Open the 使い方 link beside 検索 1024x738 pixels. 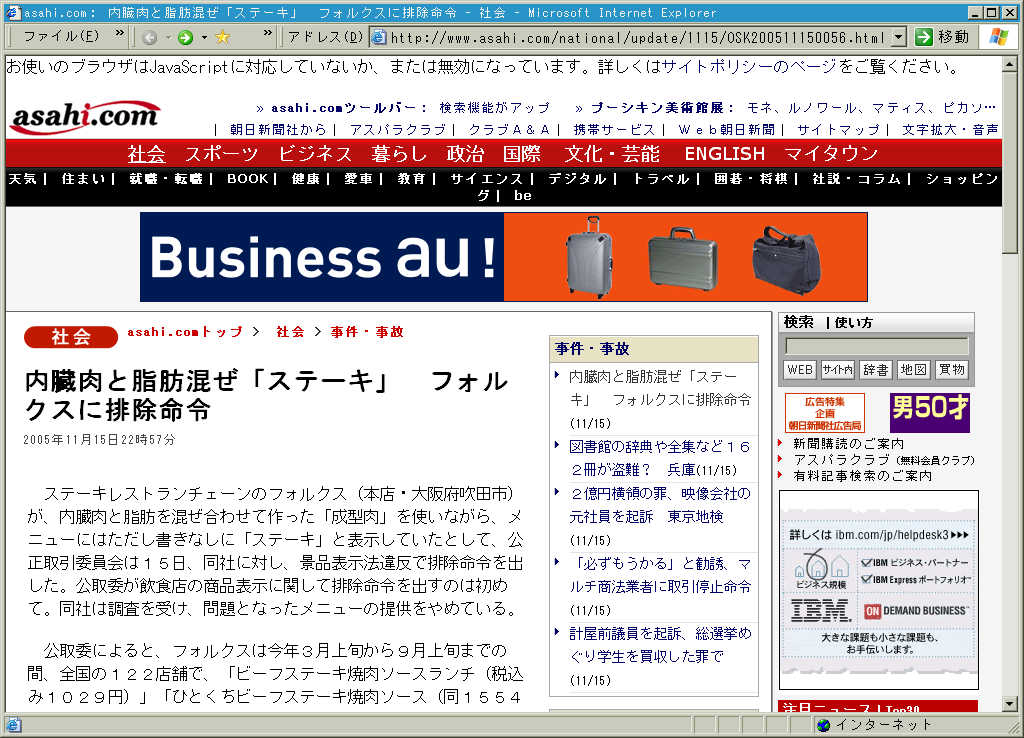pyautogui.click(x=854, y=323)
